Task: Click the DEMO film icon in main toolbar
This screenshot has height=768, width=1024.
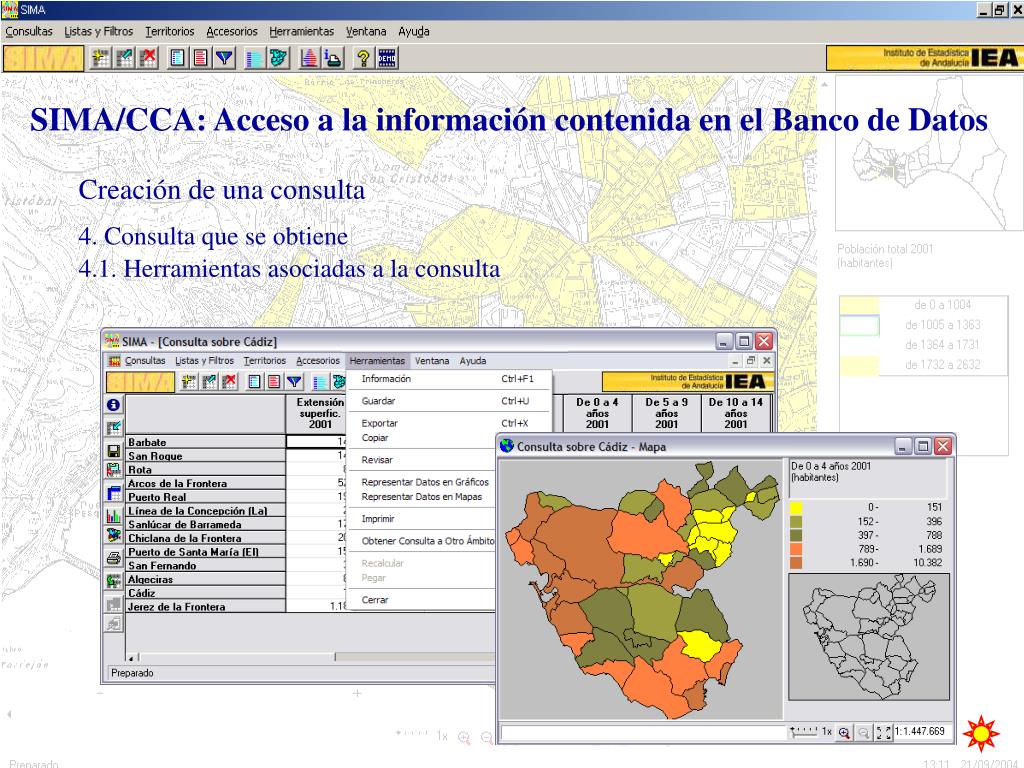Action: (x=387, y=58)
